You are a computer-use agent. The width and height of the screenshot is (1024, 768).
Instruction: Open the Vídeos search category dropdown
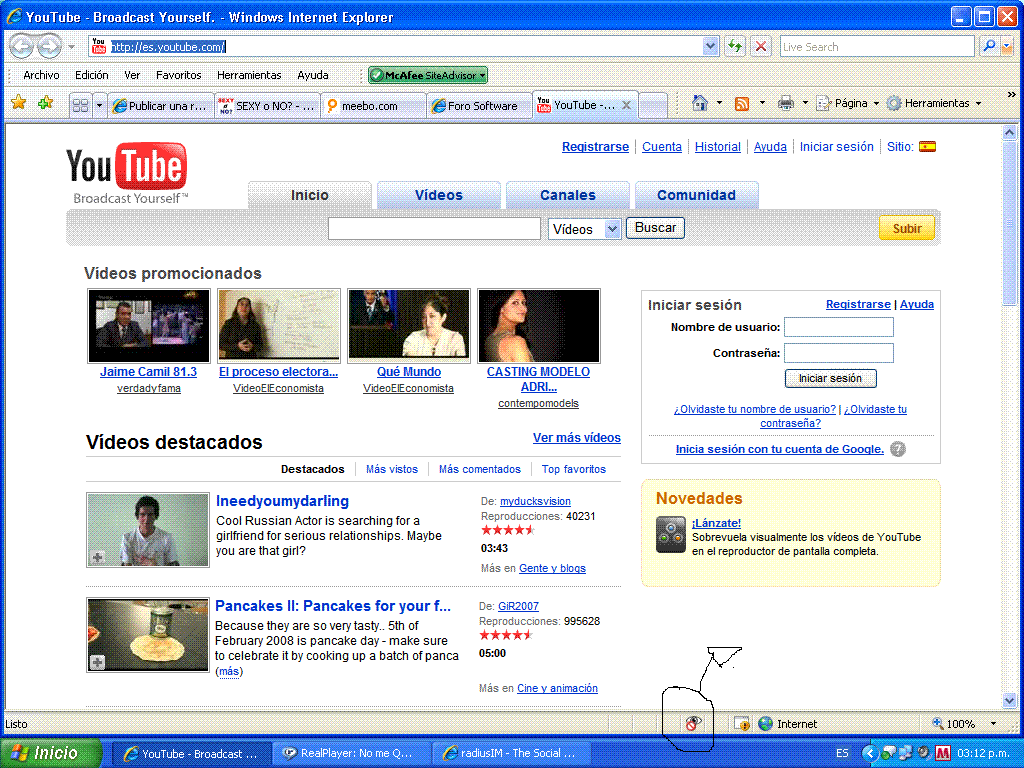[x=612, y=229]
